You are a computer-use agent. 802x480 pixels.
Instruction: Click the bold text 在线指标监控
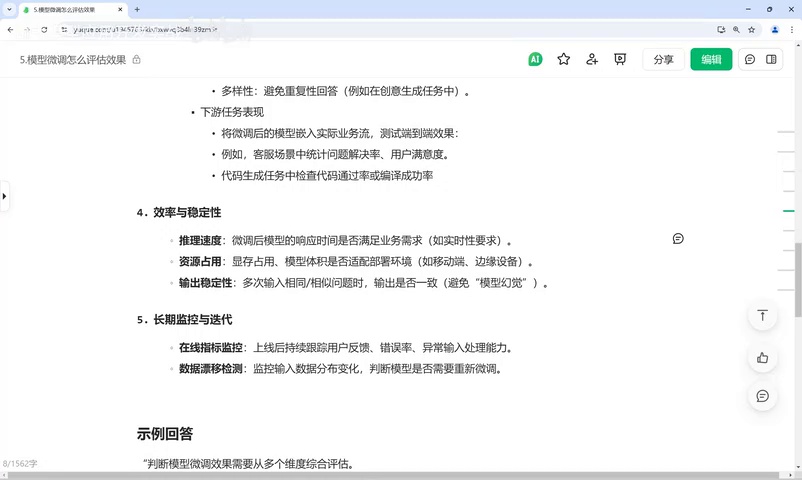(x=211, y=348)
